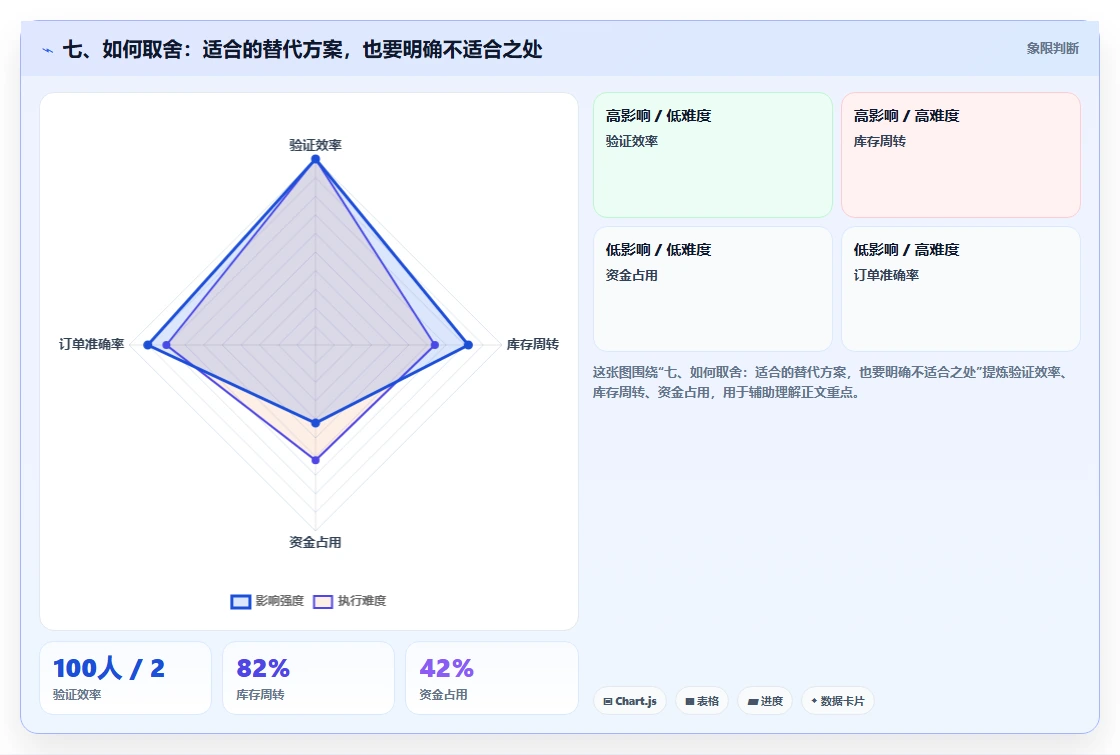Click the 进度 tag chip

(765, 701)
